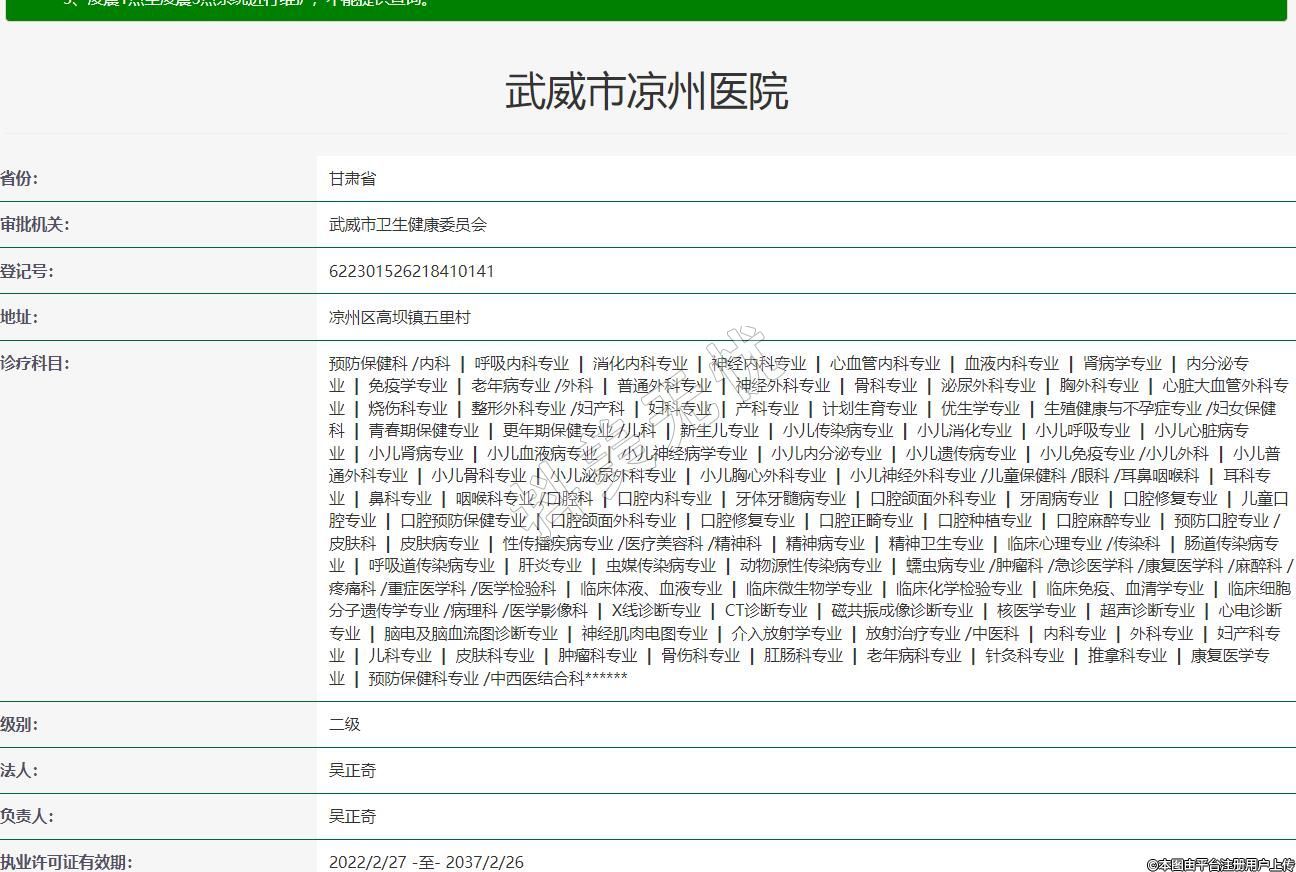
Task: Click the province value 甘肃省
Action: coord(352,178)
